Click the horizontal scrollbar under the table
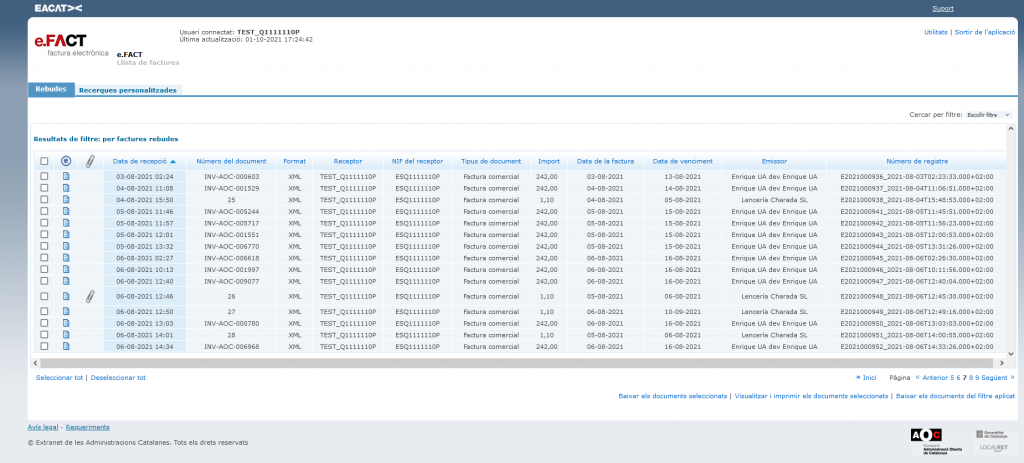 click(x=500, y=361)
